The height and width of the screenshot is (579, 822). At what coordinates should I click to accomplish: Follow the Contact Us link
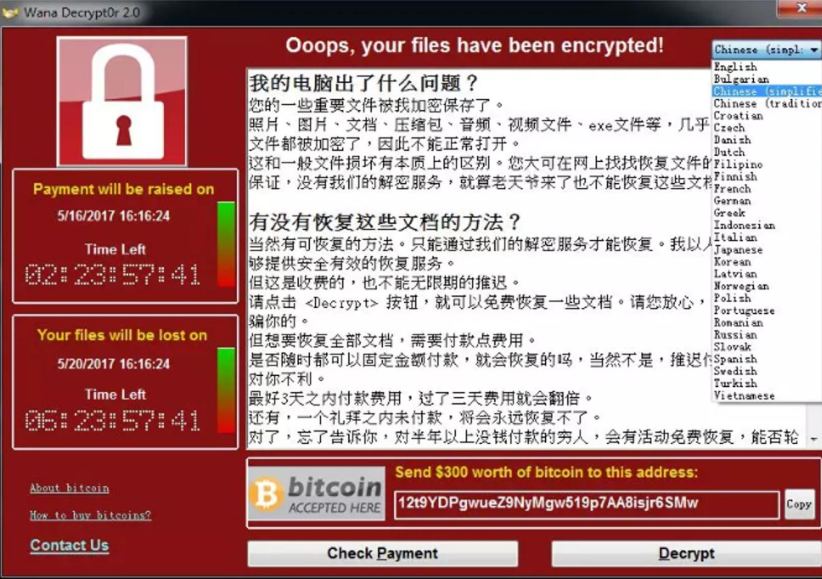pyautogui.click(x=69, y=545)
